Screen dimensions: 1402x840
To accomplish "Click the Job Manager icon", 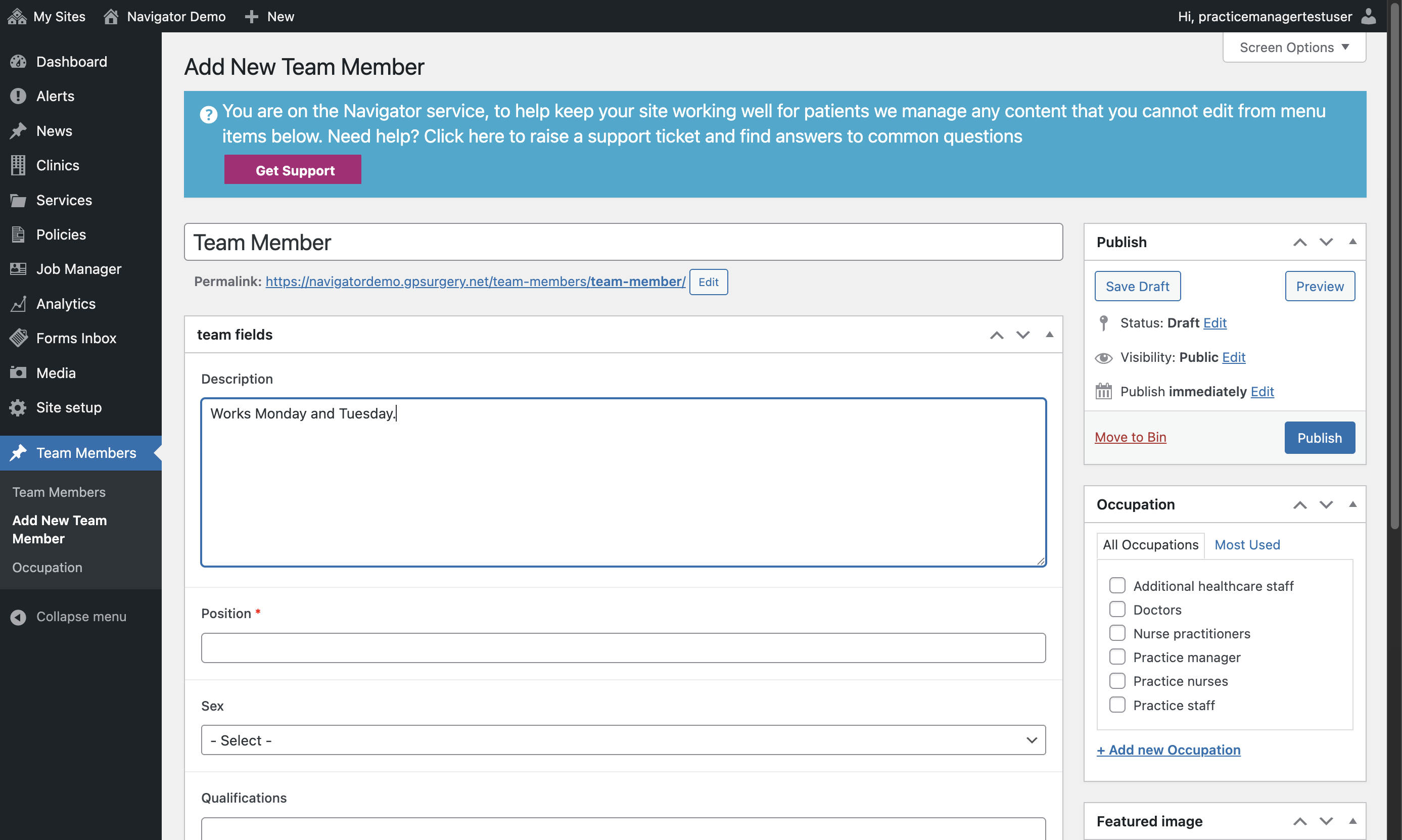I will pos(18,269).
